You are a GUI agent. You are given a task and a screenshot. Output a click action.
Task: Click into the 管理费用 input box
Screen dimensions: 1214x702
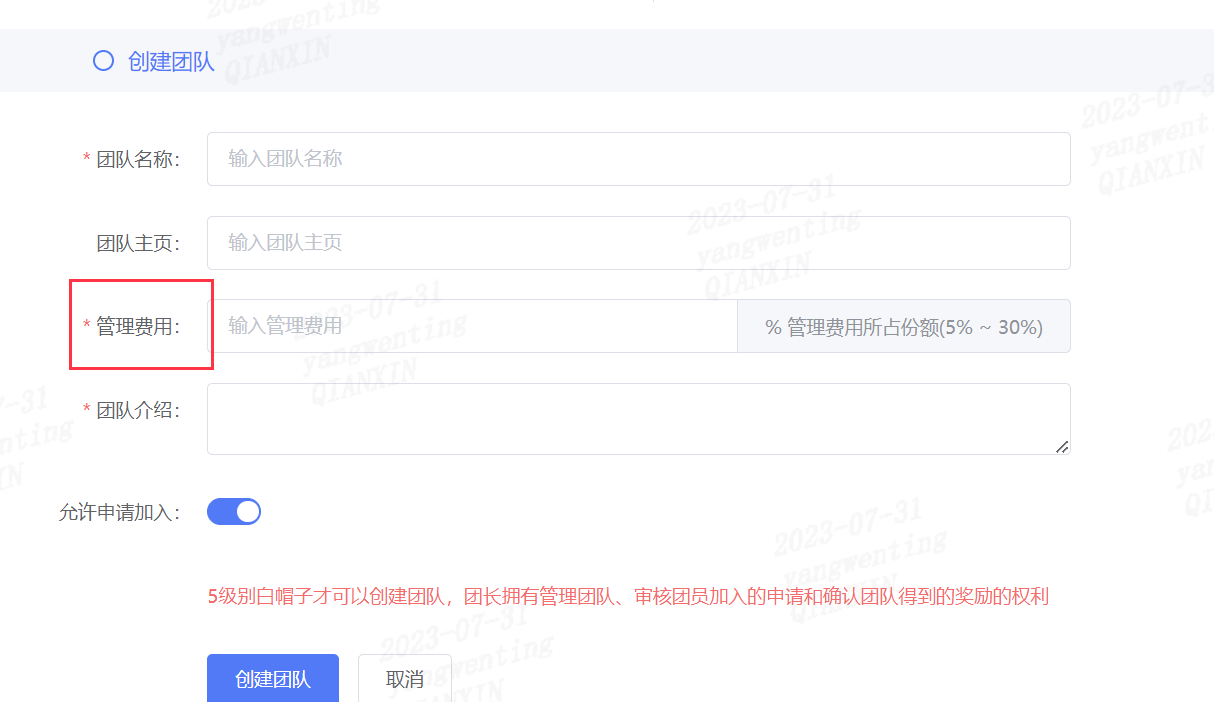coord(472,326)
